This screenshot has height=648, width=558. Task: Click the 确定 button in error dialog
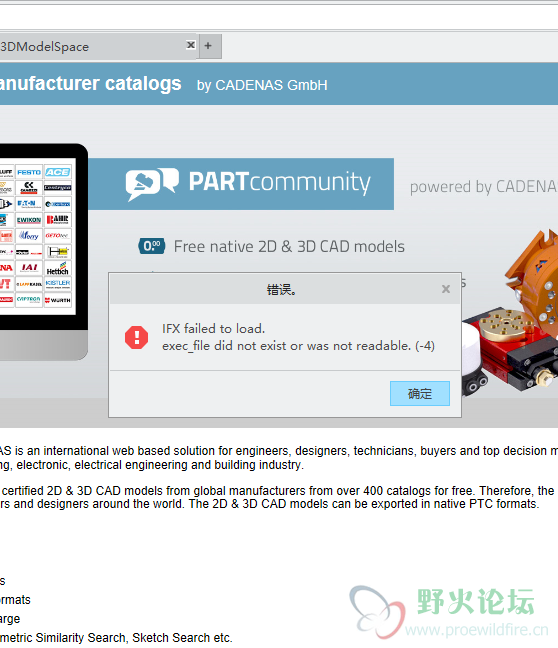point(420,393)
